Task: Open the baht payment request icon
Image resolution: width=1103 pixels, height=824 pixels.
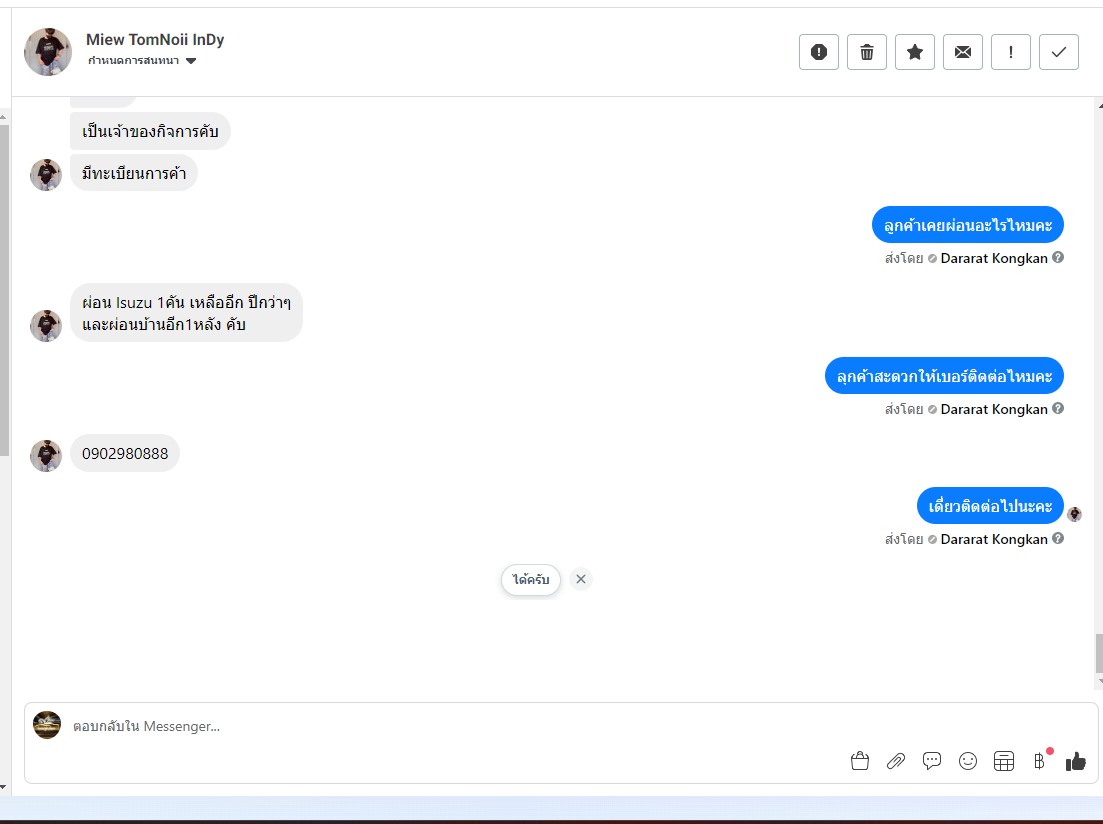Action: [x=1040, y=761]
